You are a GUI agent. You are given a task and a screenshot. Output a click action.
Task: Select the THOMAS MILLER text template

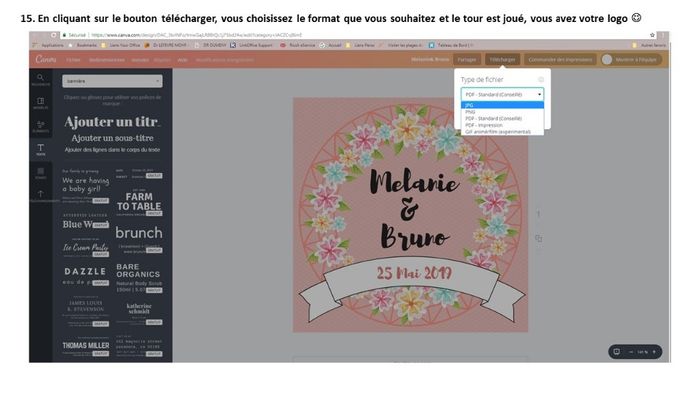pos(86,346)
